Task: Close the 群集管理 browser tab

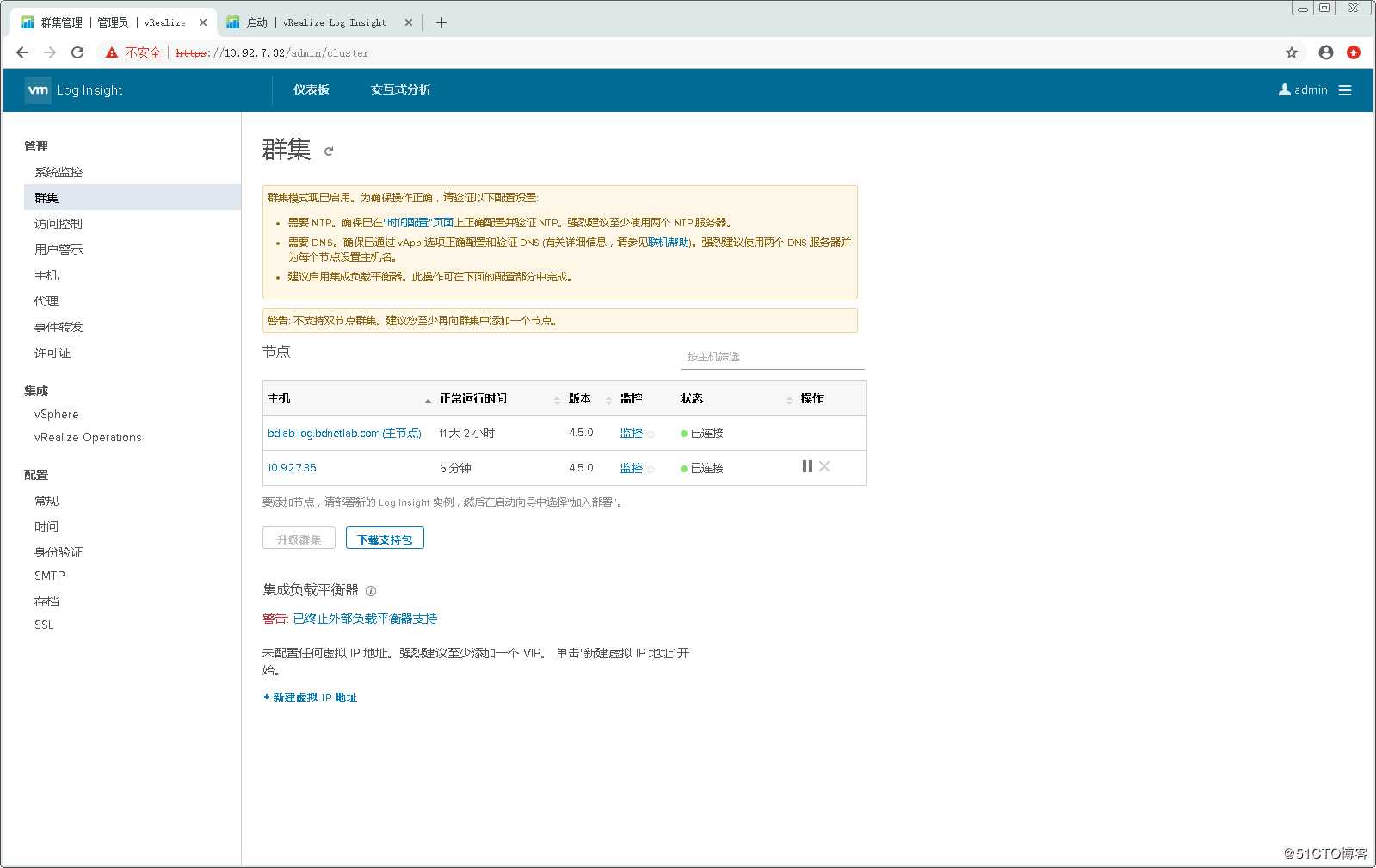Action: [x=203, y=22]
